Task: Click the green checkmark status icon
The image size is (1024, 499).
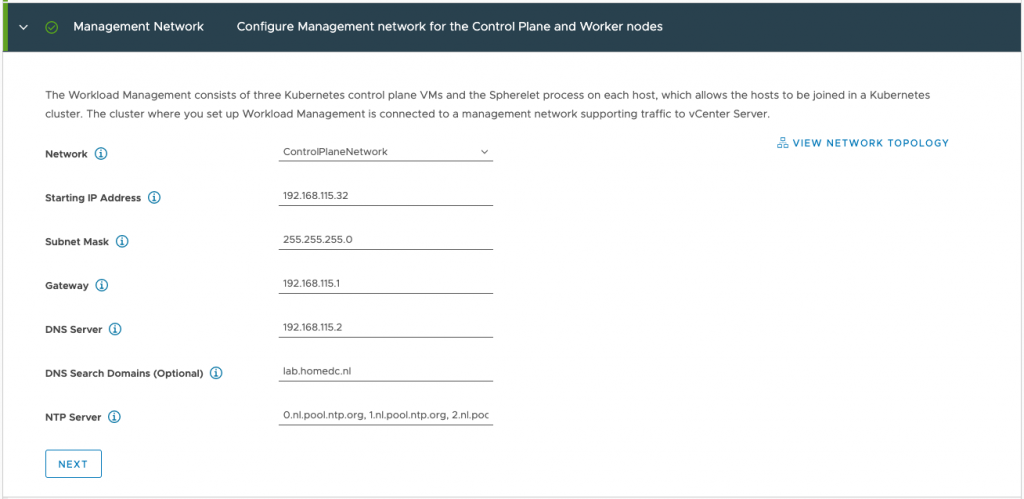Action: pos(52,27)
